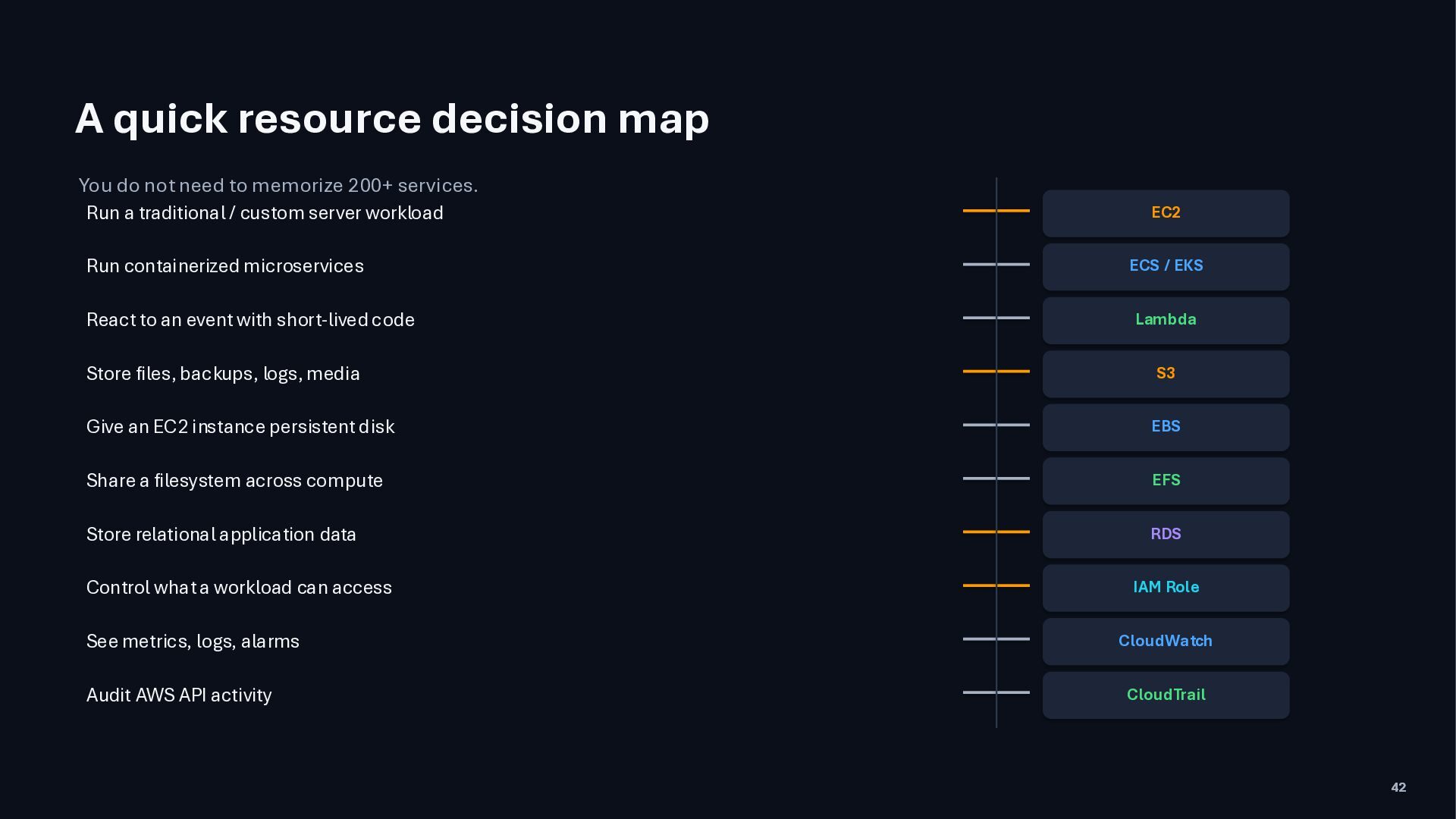Select 'Run containerized microservices' text

(x=225, y=266)
